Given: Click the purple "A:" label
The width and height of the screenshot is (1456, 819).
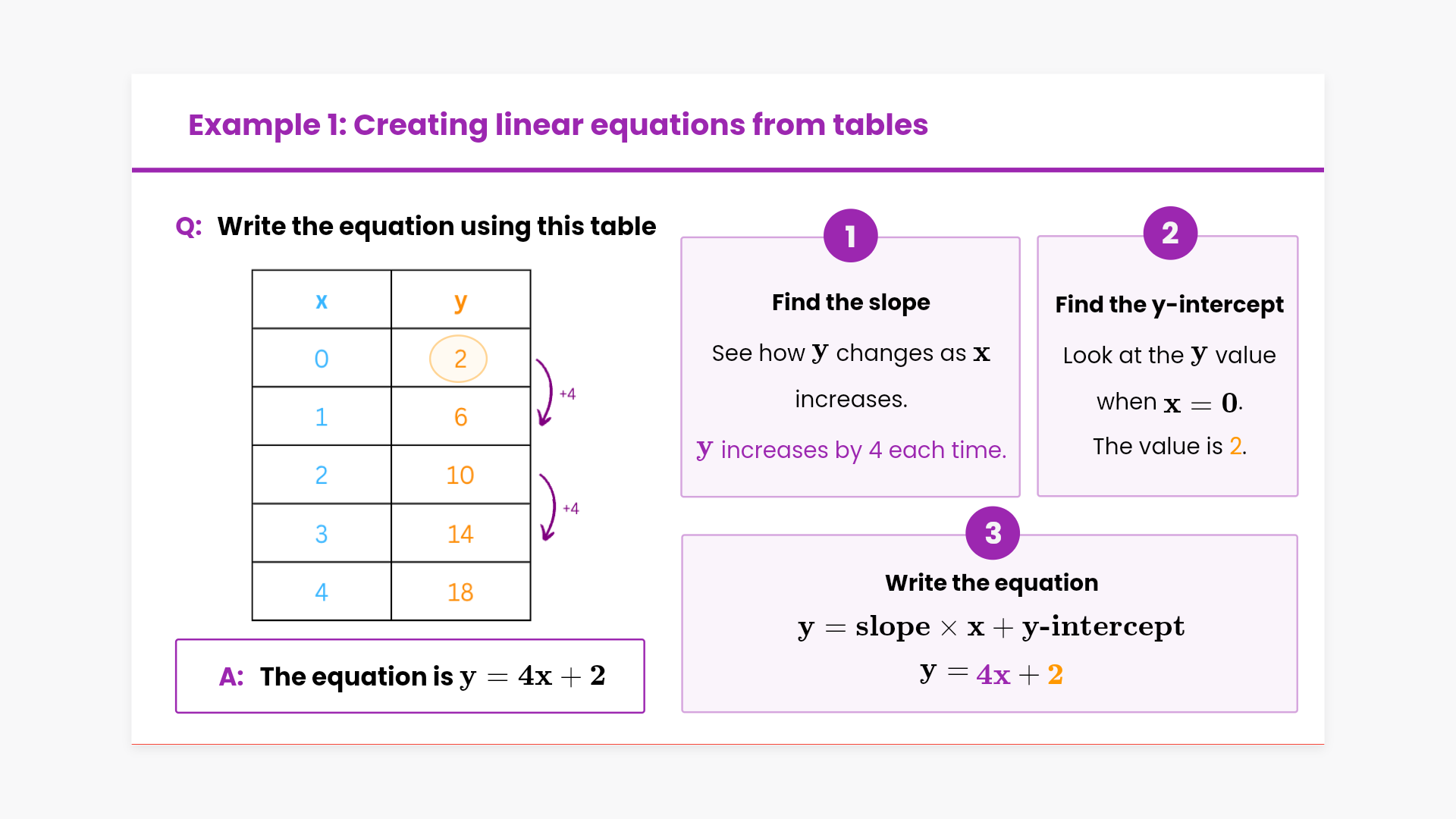Looking at the screenshot, I should [231, 676].
